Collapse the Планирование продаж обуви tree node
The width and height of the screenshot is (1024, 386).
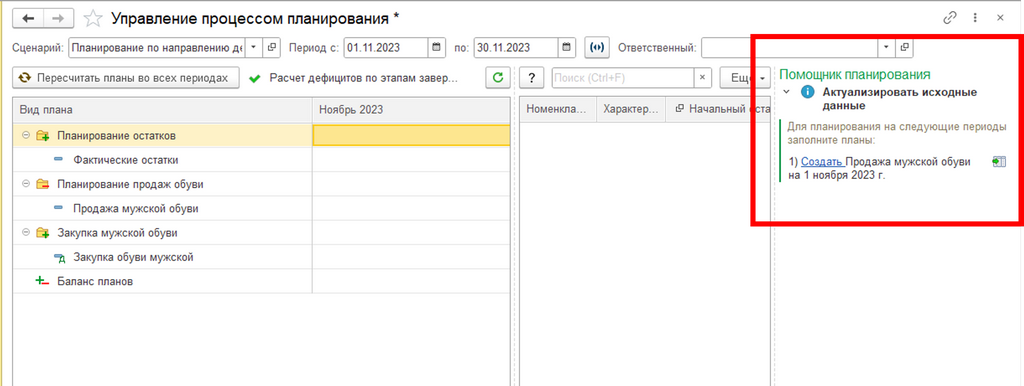coord(26,184)
